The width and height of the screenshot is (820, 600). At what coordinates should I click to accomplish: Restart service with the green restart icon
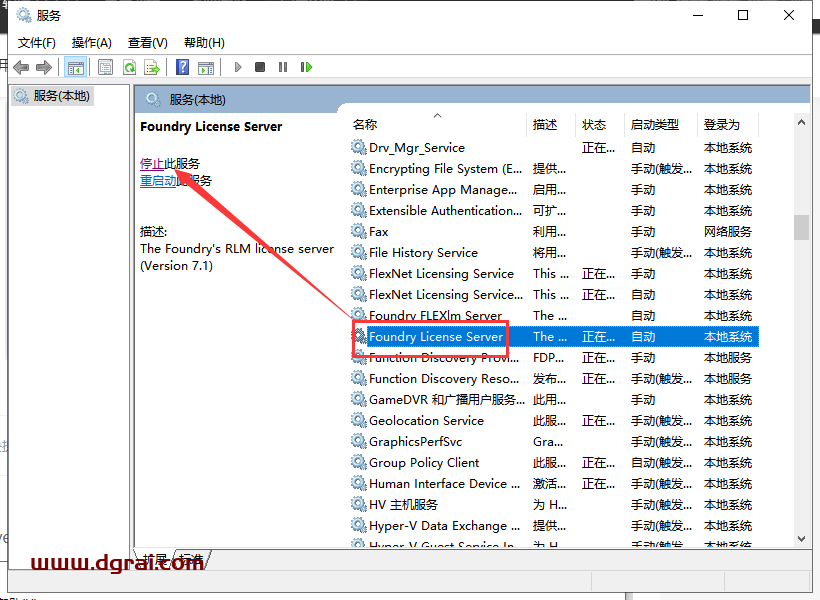coord(306,67)
